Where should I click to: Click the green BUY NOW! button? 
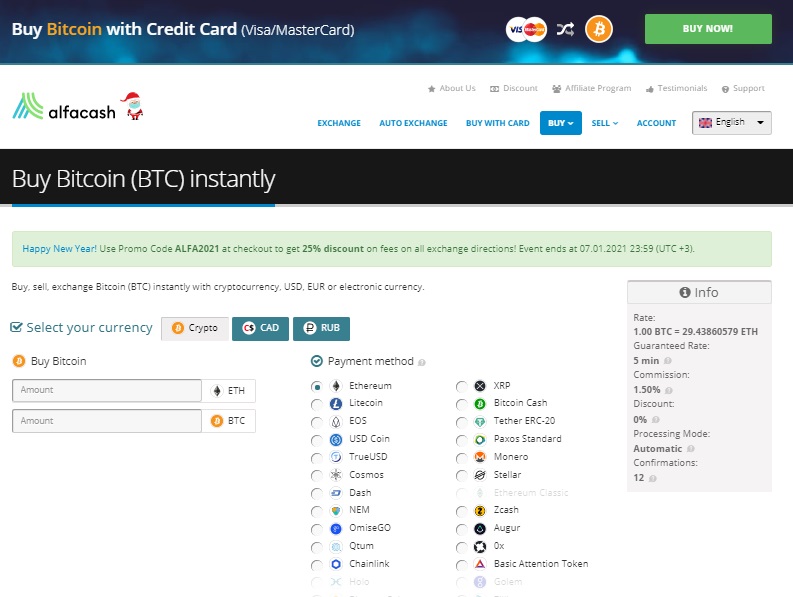click(x=708, y=29)
